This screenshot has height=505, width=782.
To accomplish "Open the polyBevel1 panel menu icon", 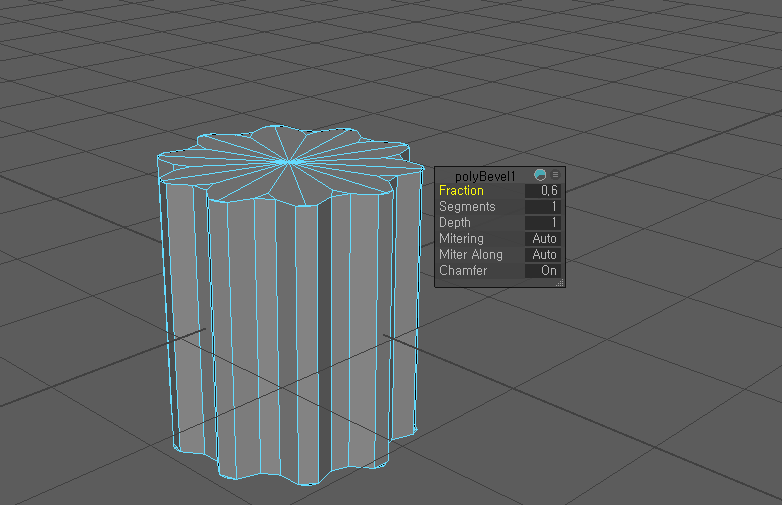I will pos(555,175).
